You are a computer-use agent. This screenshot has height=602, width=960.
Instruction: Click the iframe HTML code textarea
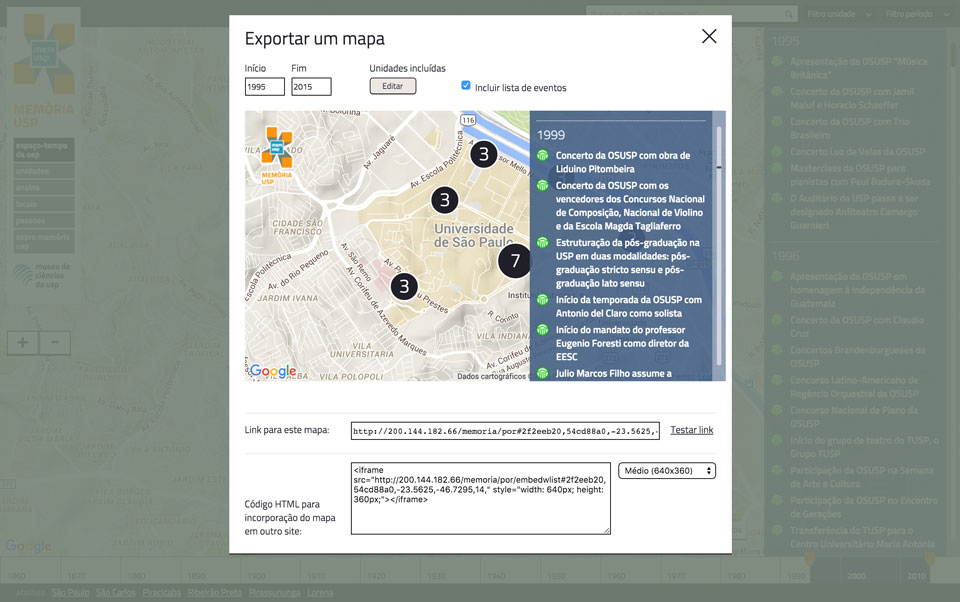(x=481, y=499)
